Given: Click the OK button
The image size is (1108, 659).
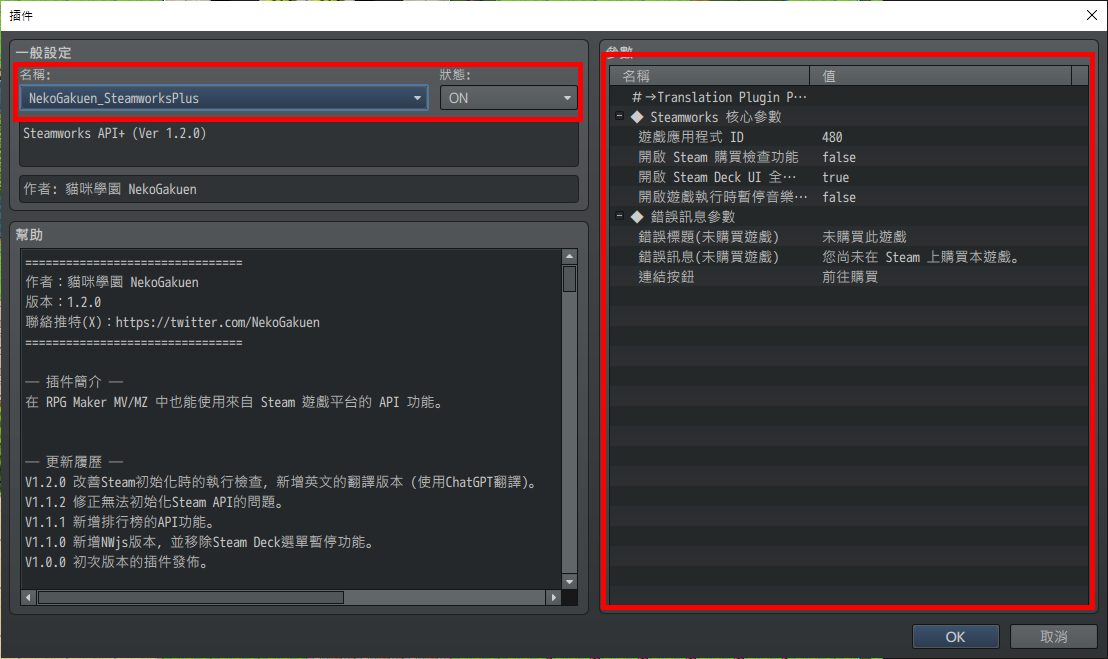Looking at the screenshot, I should point(955,636).
